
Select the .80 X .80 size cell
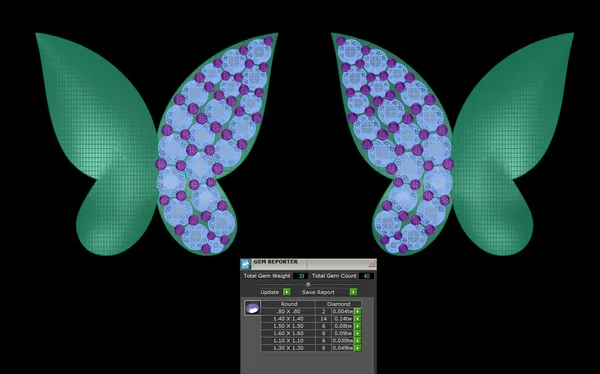pos(288,311)
